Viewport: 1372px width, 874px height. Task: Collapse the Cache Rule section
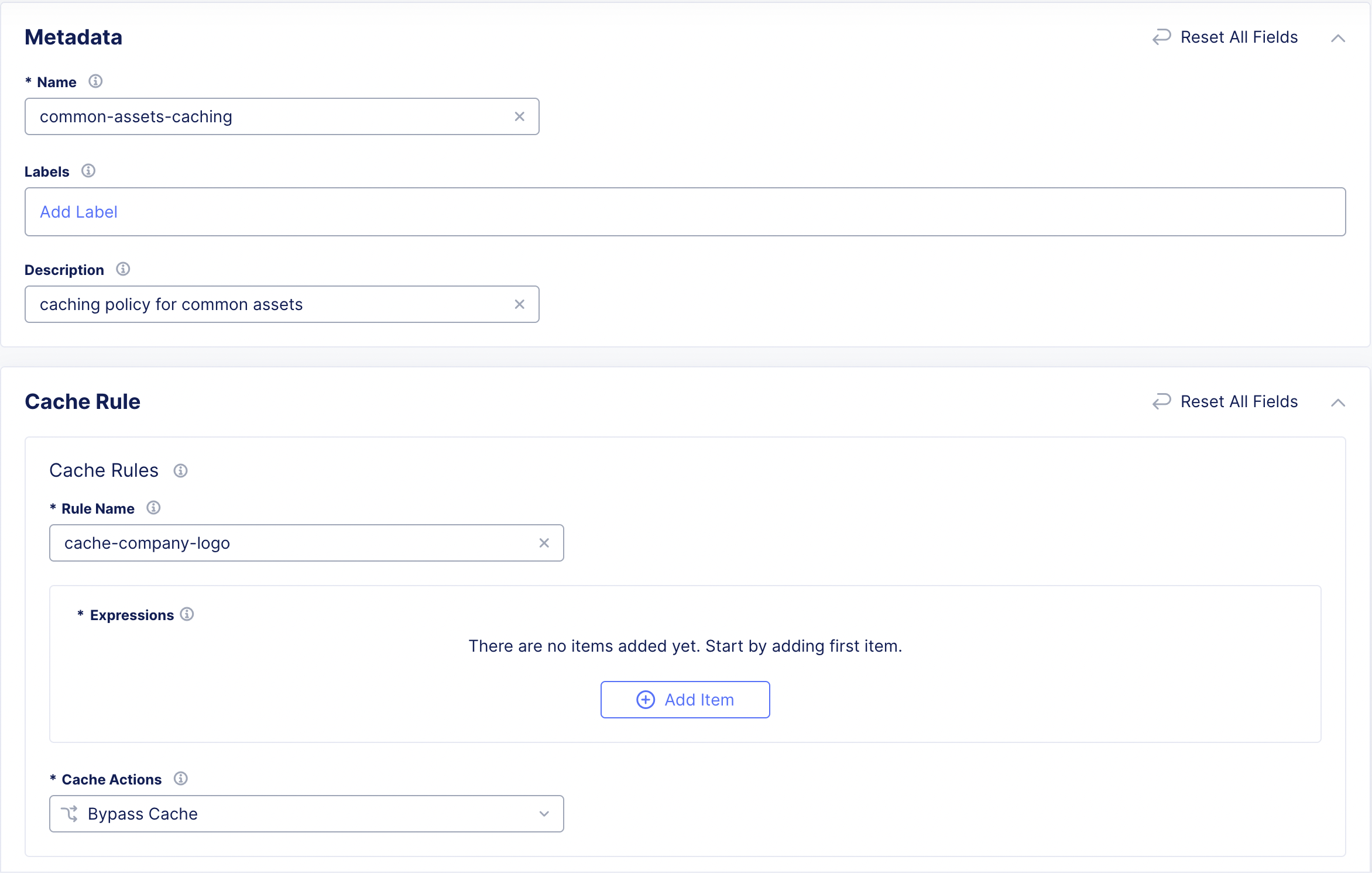tap(1337, 402)
